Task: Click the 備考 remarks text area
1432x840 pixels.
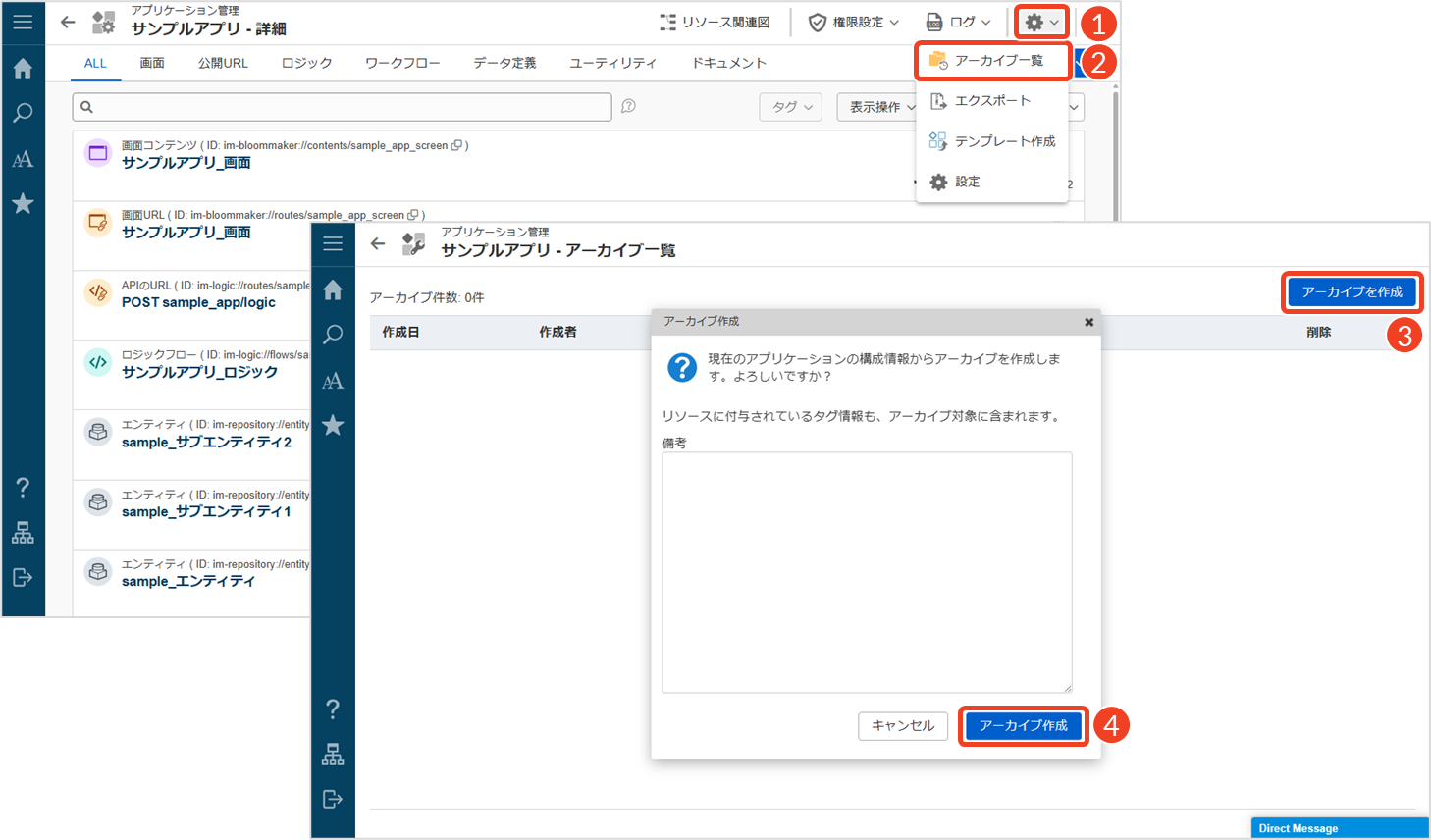Action: click(867, 572)
